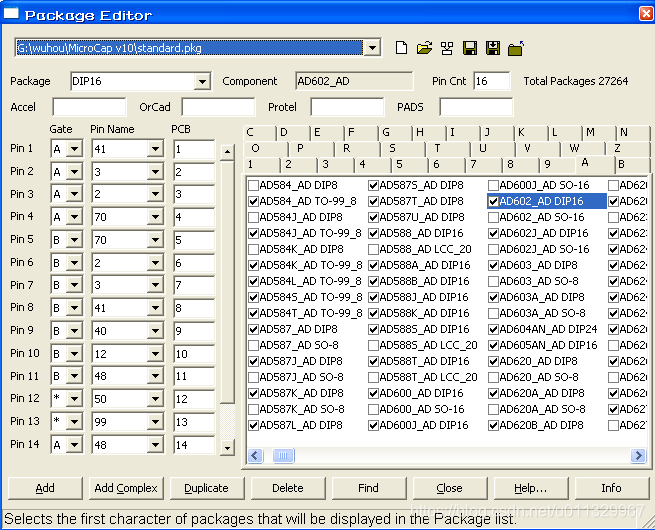This screenshot has width=655, height=530.
Task: Click the Save As floppy icon with the arrow
Action: click(493, 48)
